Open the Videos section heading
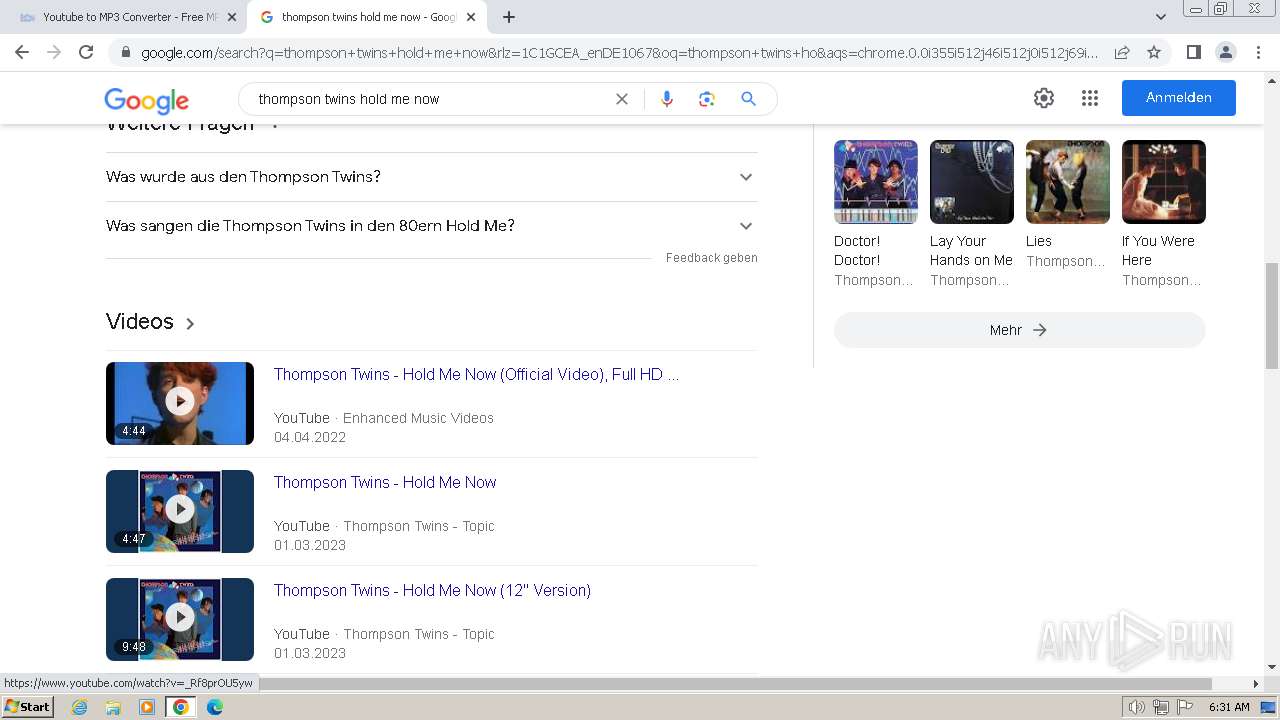Viewport: 1280px width, 720px height. tap(150, 322)
